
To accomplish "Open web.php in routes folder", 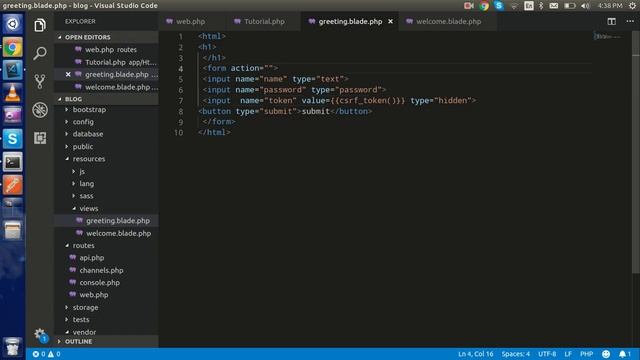I will pyautogui.click(x=106, y=295).
